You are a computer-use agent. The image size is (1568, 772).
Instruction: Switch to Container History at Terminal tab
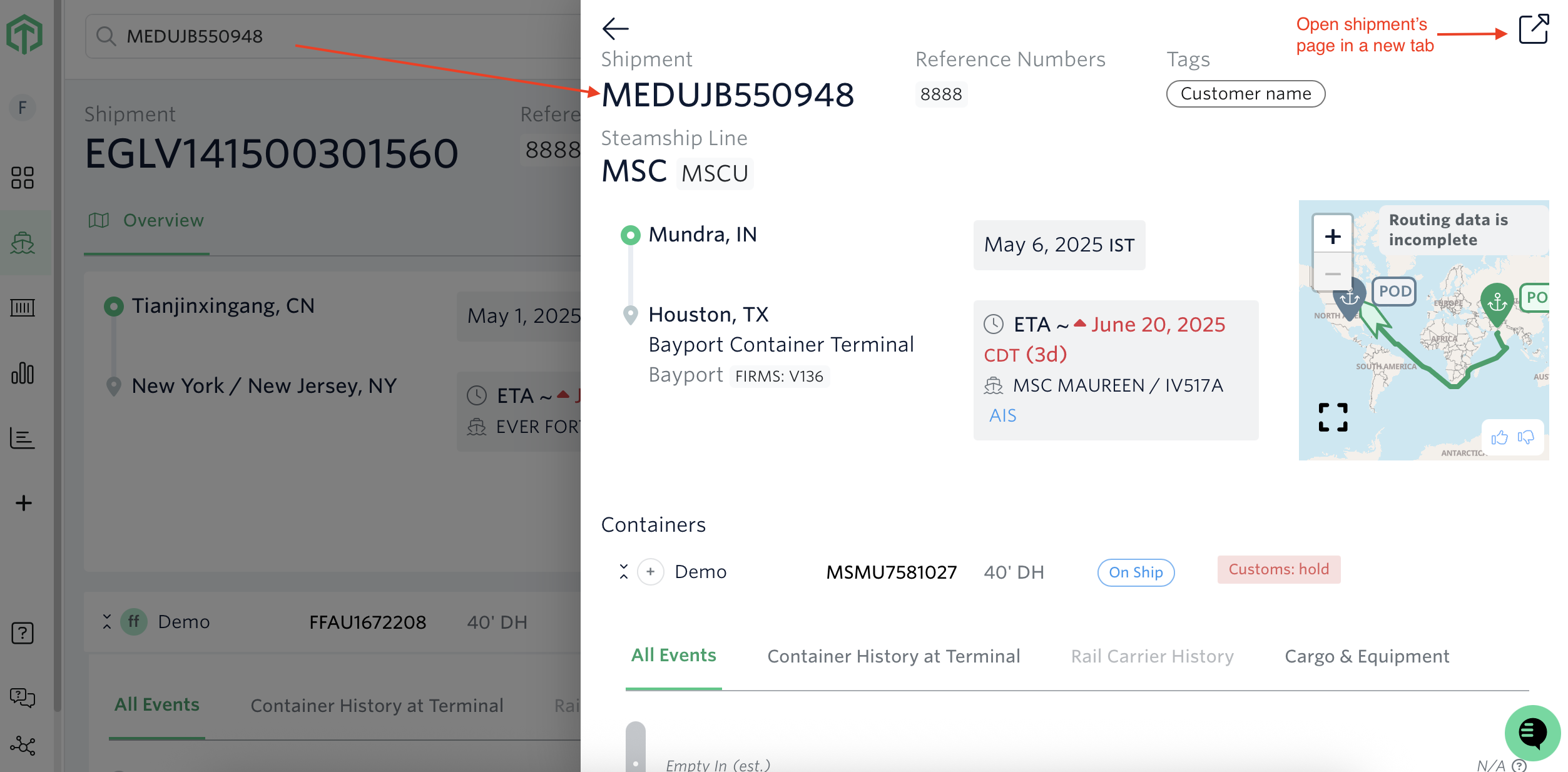click(893, 656)
